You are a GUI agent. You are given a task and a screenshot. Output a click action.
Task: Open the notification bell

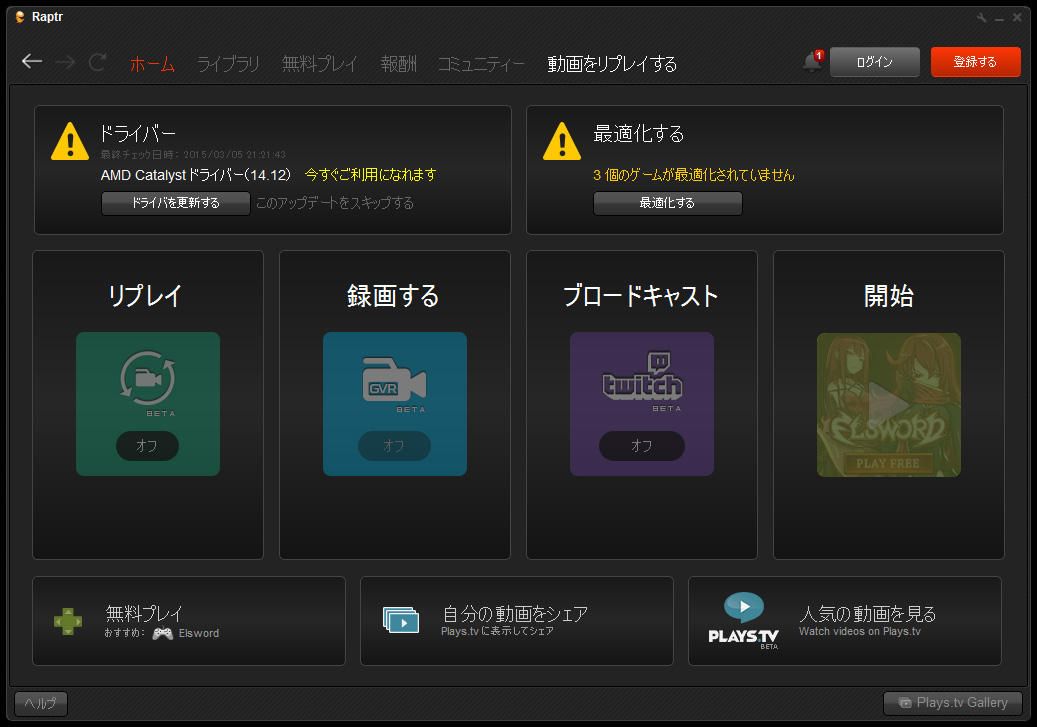click(813, 62)
